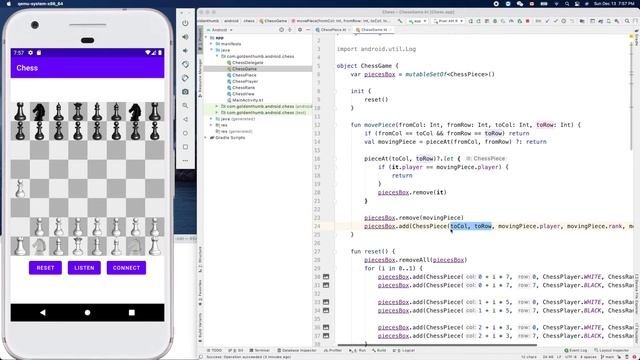Open ChessPiece in project tree
640x360 pixels.
(x=242, y=75)
